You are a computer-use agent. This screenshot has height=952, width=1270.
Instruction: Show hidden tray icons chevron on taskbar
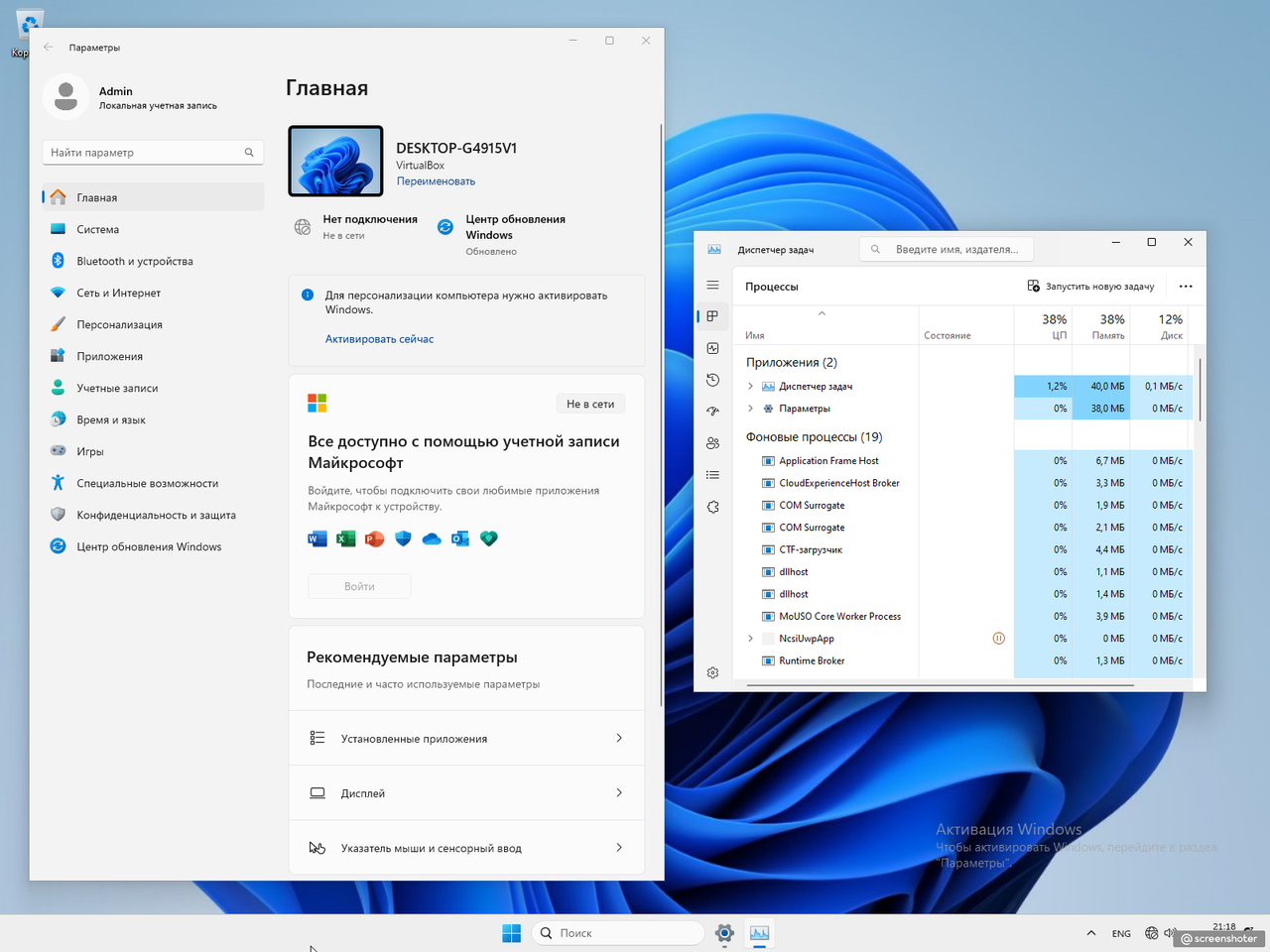1091,933
